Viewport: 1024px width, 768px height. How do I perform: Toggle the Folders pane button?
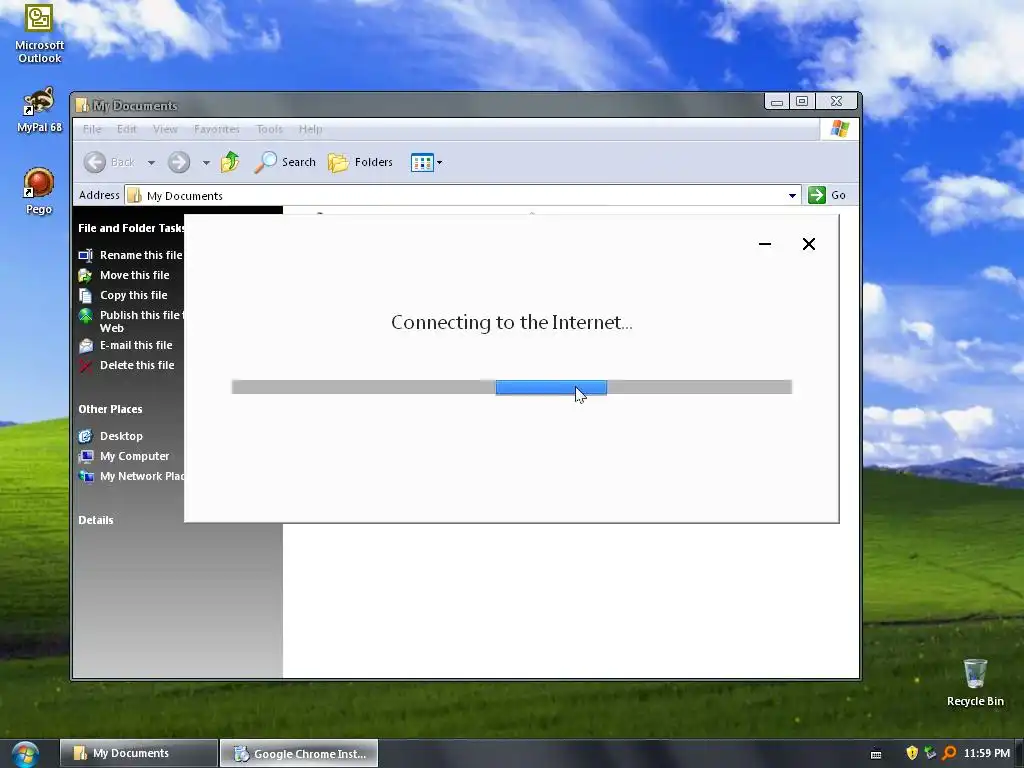click(360, 162)
